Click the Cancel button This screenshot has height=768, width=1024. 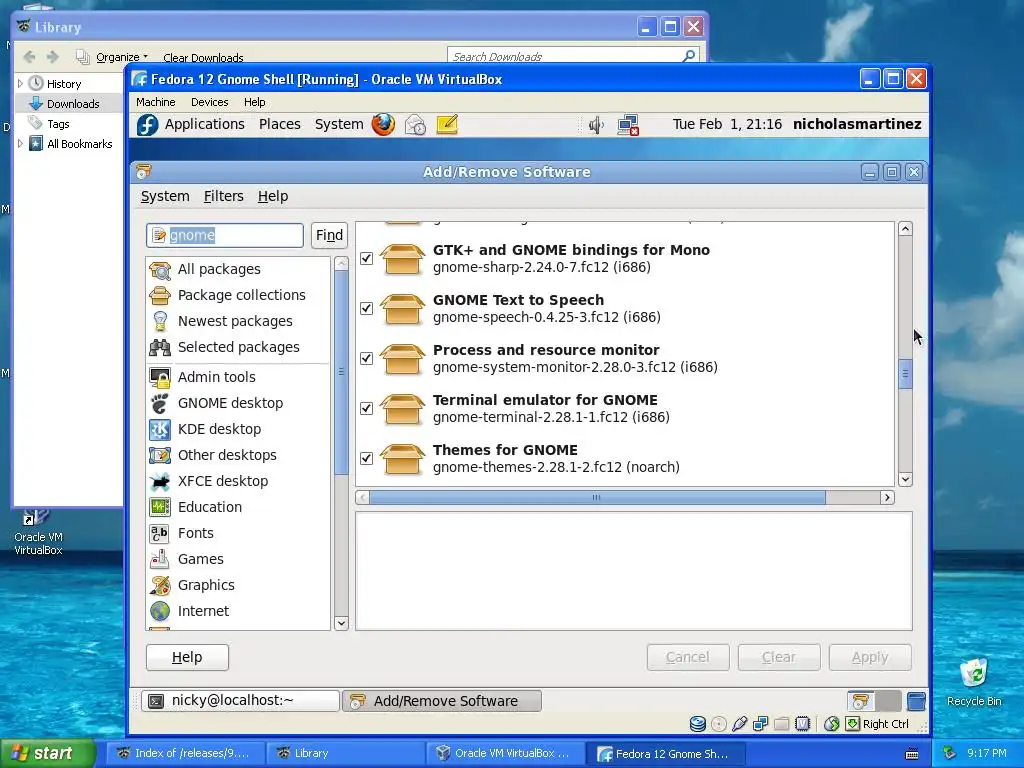point(688,657)
